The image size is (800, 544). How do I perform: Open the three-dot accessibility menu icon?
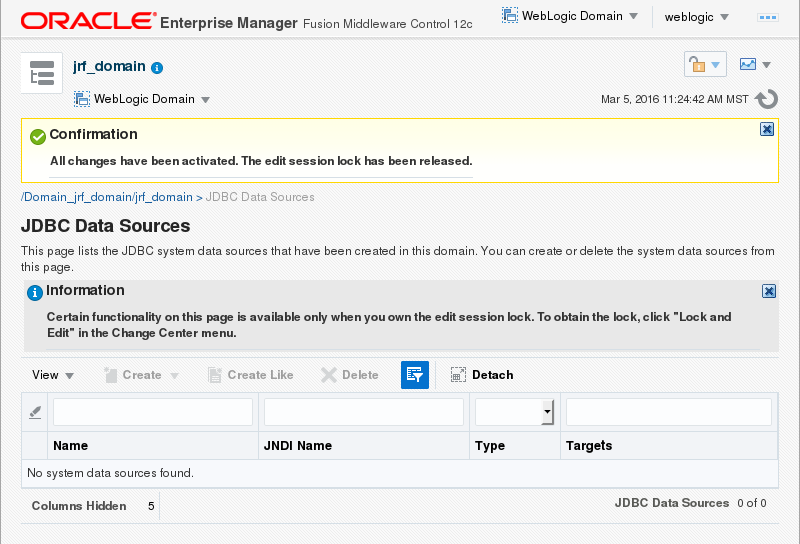[x=769, y=17]
